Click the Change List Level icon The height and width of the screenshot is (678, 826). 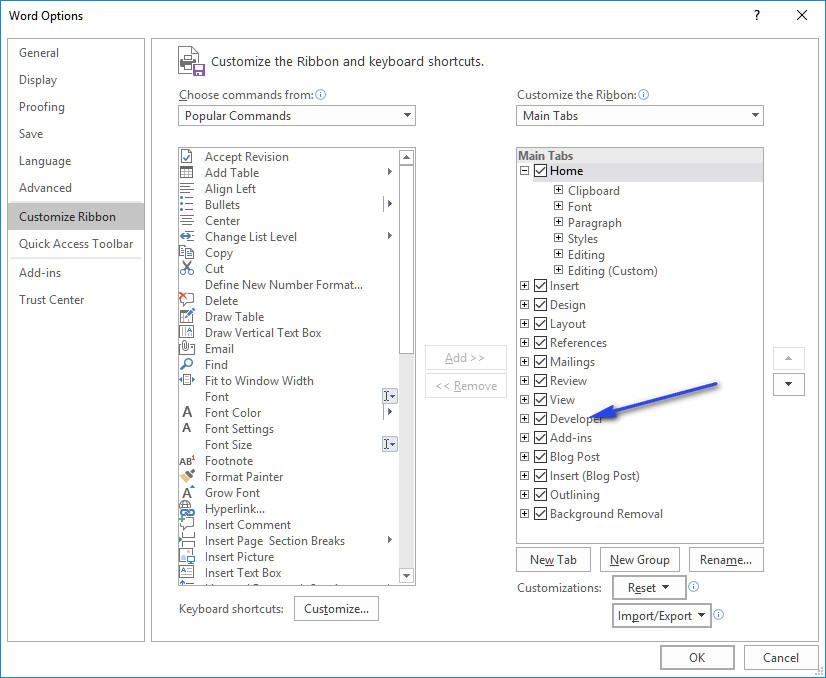tap(186, 237)
